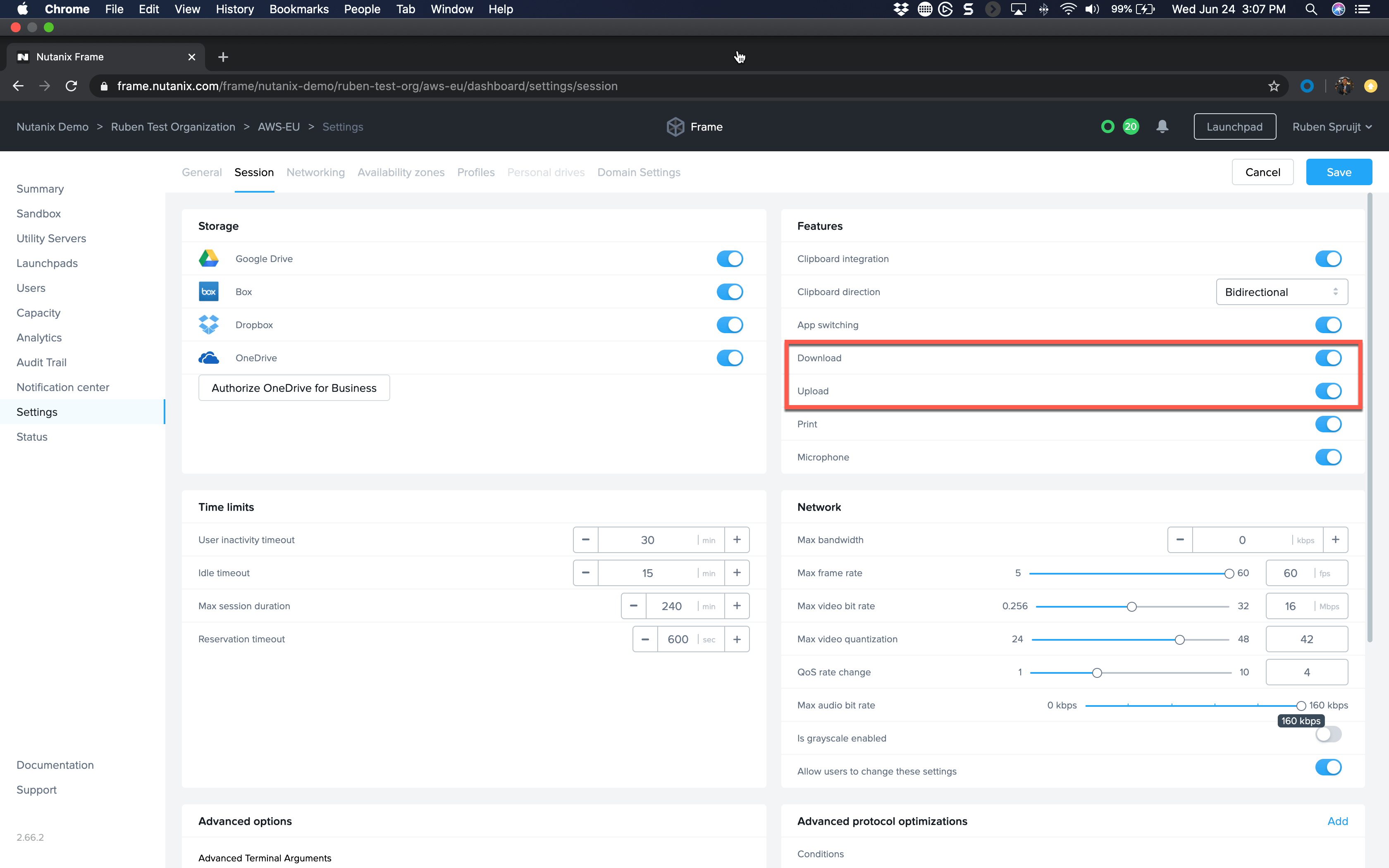Click the Max bandwidth kbps input field
This screenshot has width=1389, height=868.
[1242, 540]
